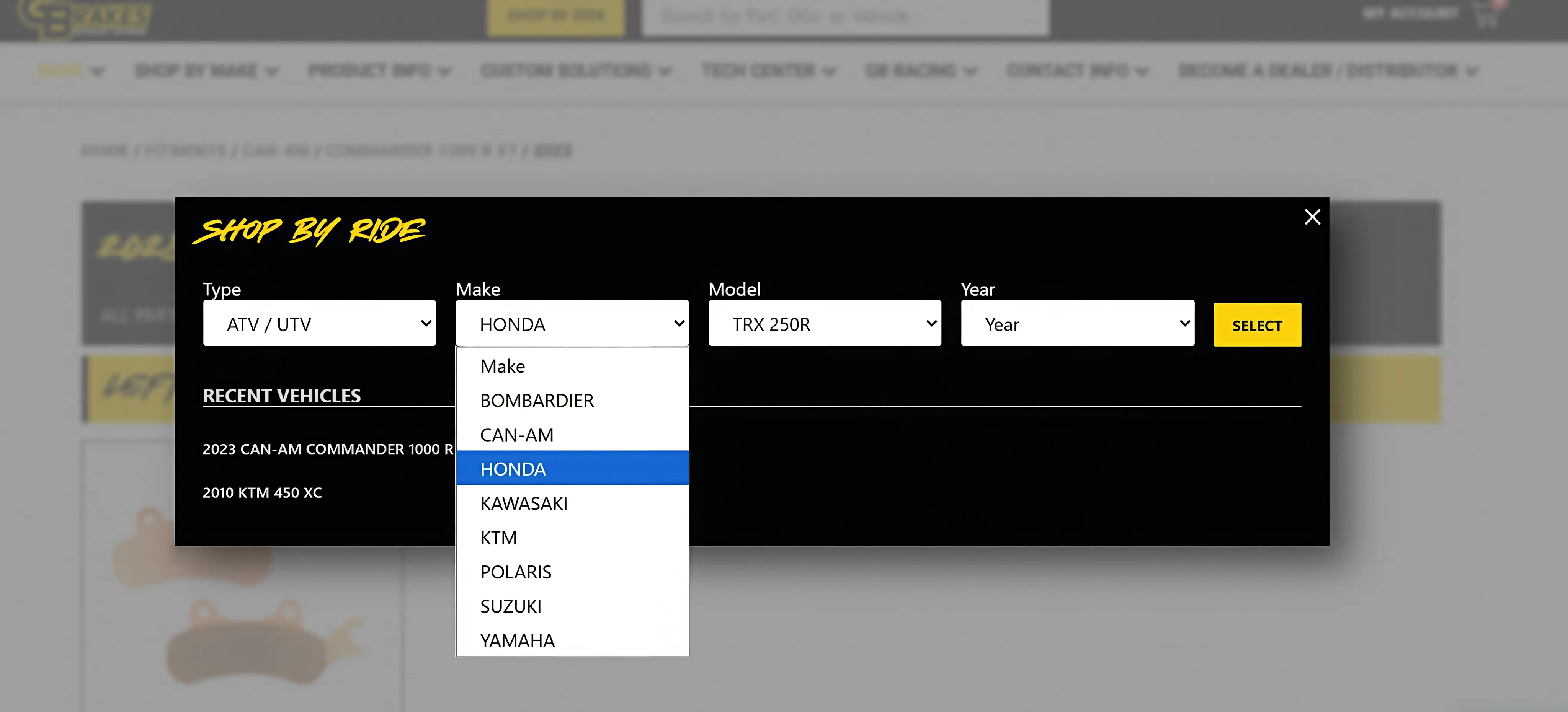This screenshot has width=1568, height=712.
Task: Close the Shop By Ride dialog
Action: pyautogui.click(x=1312, y=217)
